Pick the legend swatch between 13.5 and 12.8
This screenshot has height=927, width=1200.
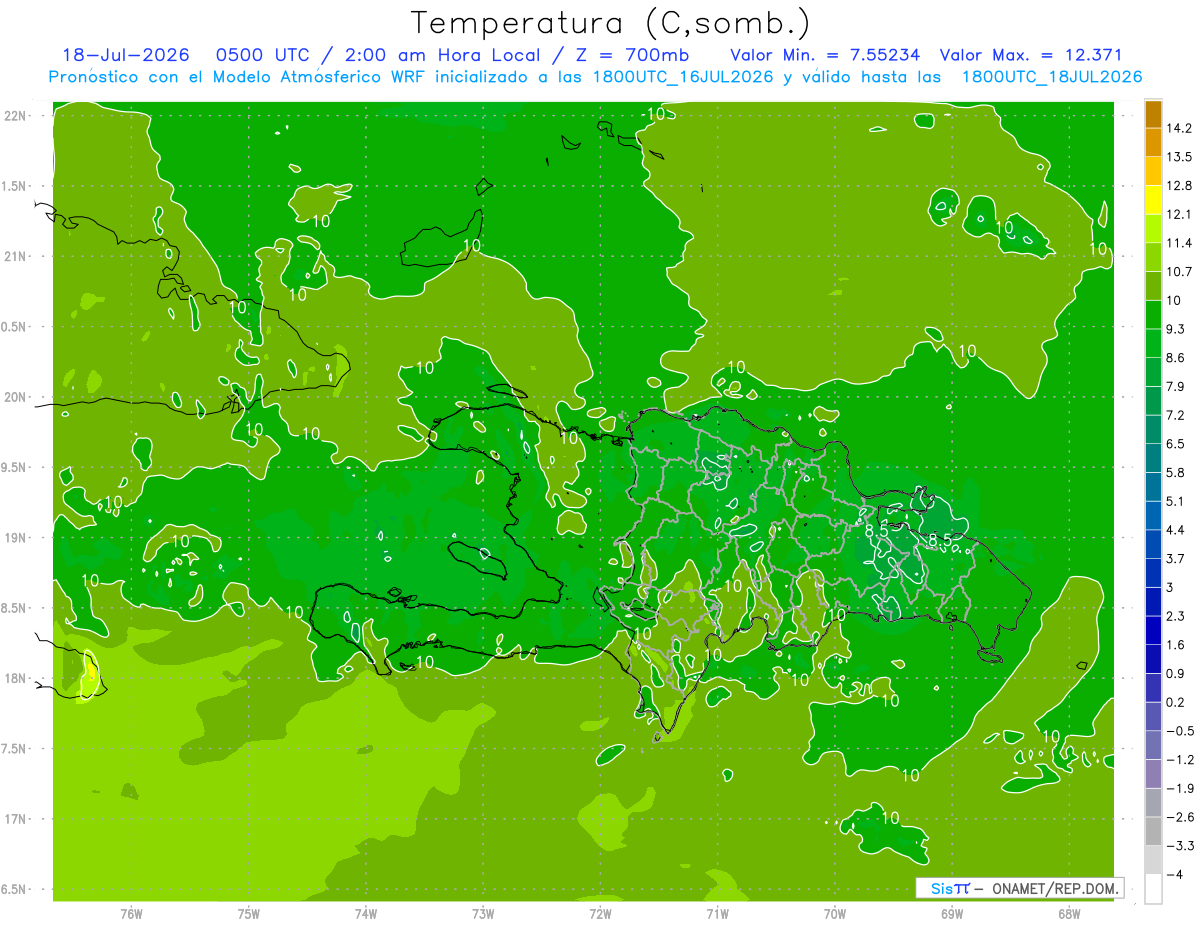click(1153, 171)
